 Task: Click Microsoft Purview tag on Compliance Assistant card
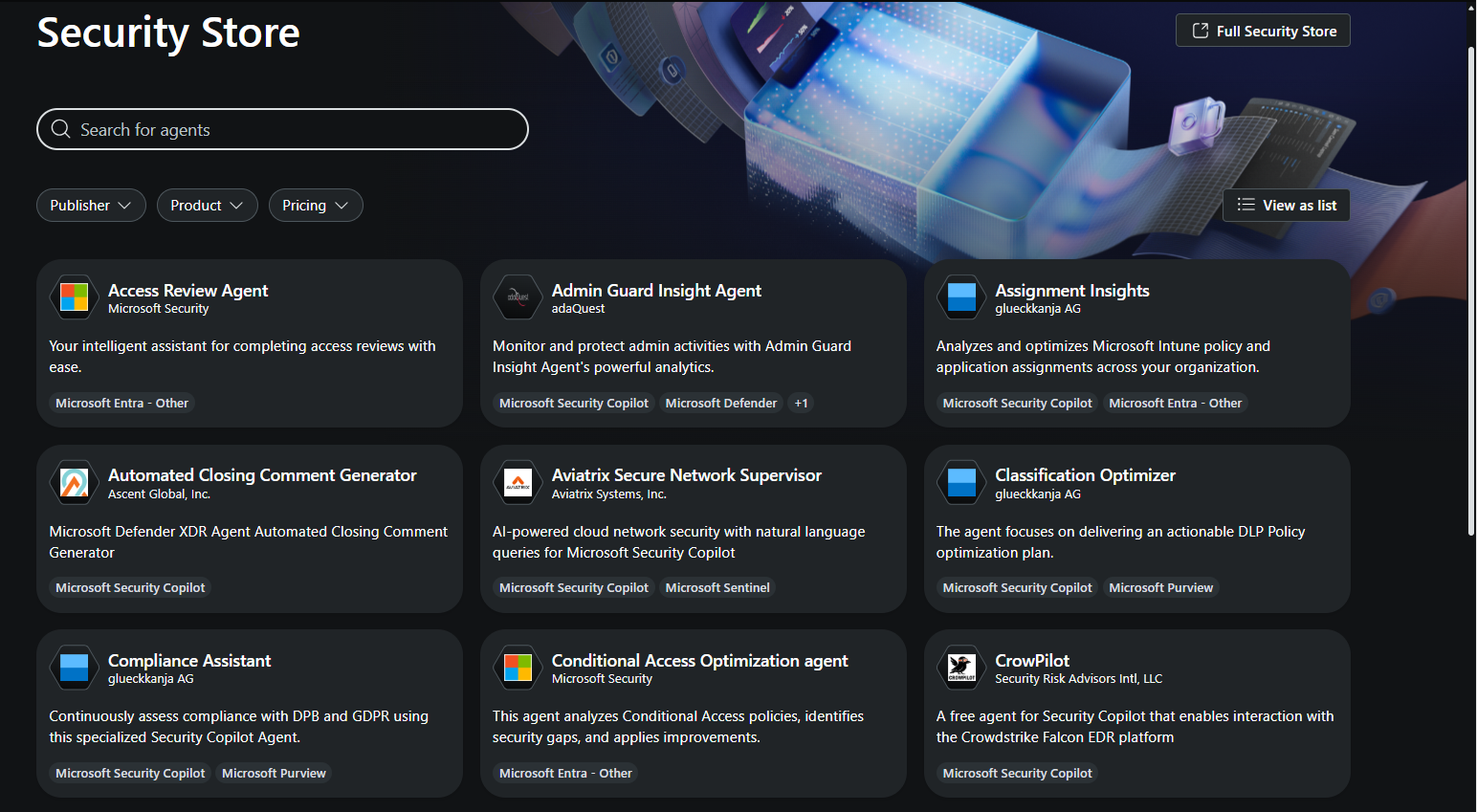click(x=274, y=774)
